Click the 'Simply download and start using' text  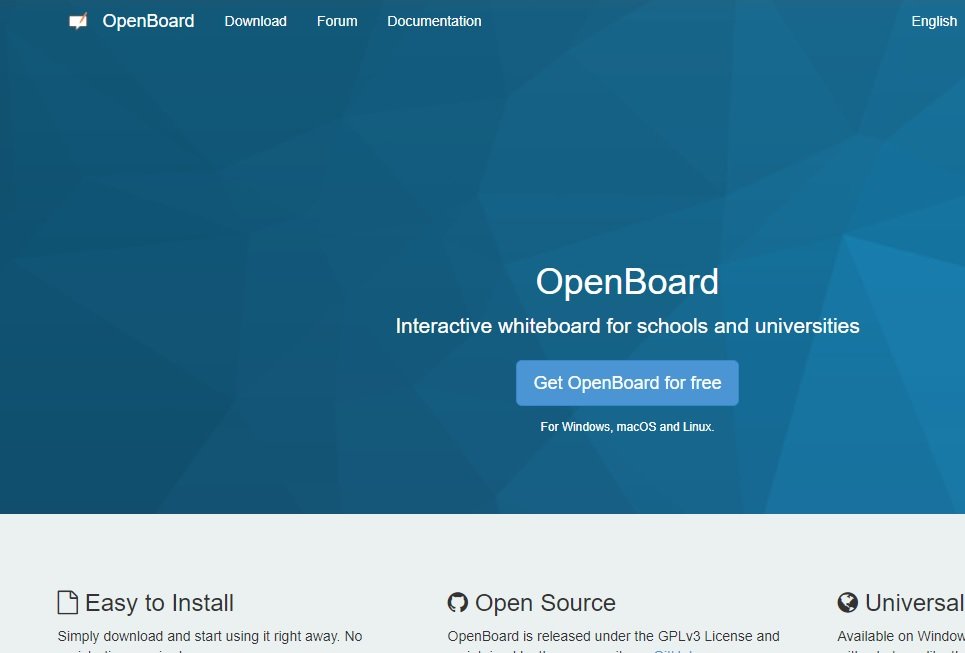[159, 636]
